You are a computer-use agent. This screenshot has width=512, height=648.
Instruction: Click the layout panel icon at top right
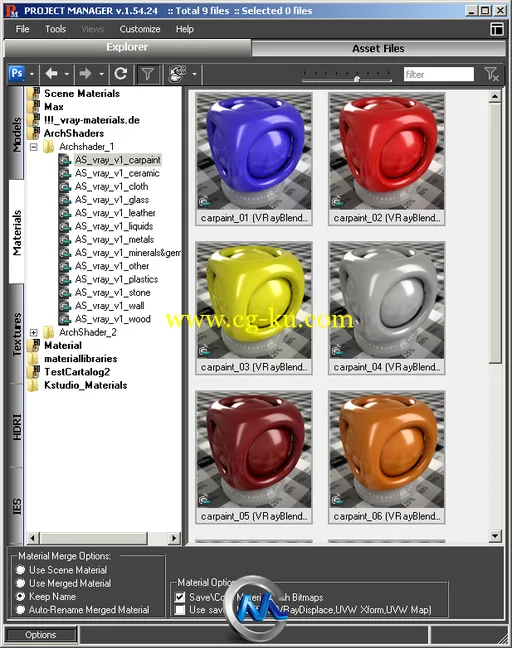coord(497,29)
